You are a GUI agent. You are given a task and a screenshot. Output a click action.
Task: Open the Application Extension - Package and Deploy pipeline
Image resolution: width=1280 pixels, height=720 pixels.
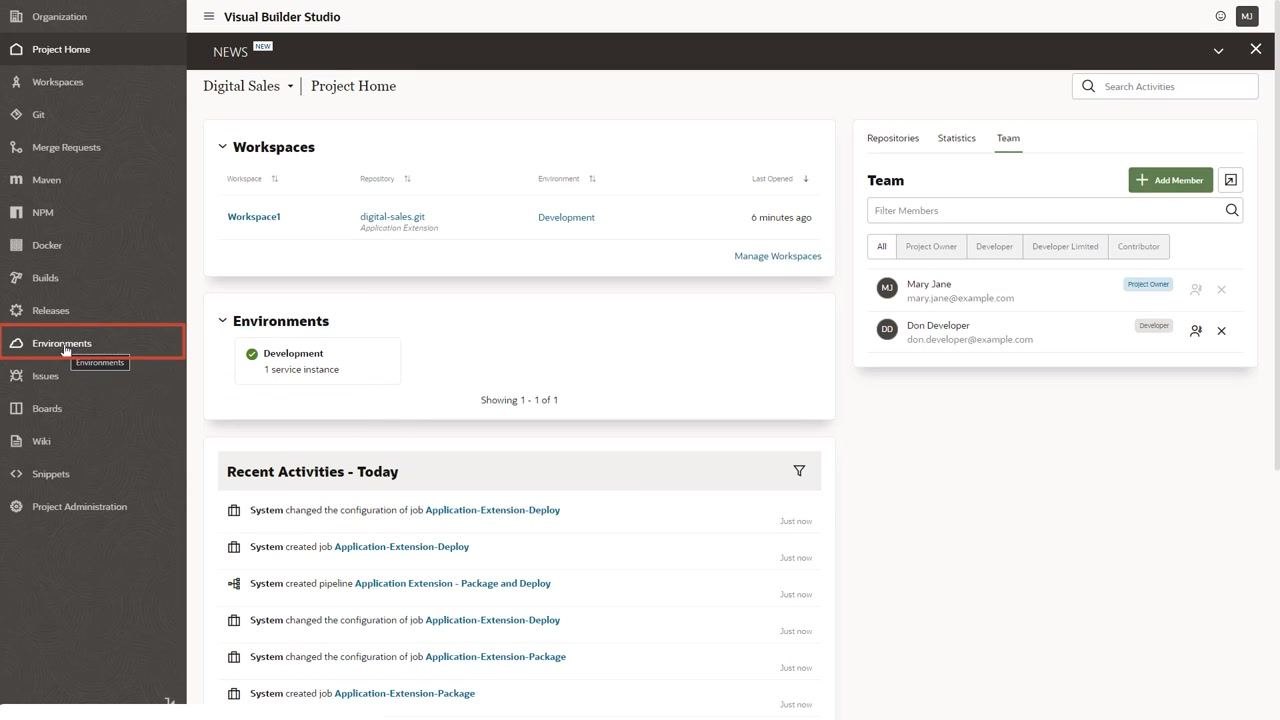point(453,584)
